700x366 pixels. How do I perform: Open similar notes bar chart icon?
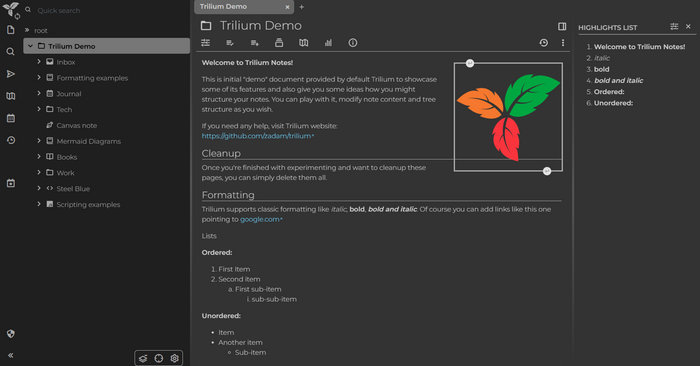[x=328, y=43]
